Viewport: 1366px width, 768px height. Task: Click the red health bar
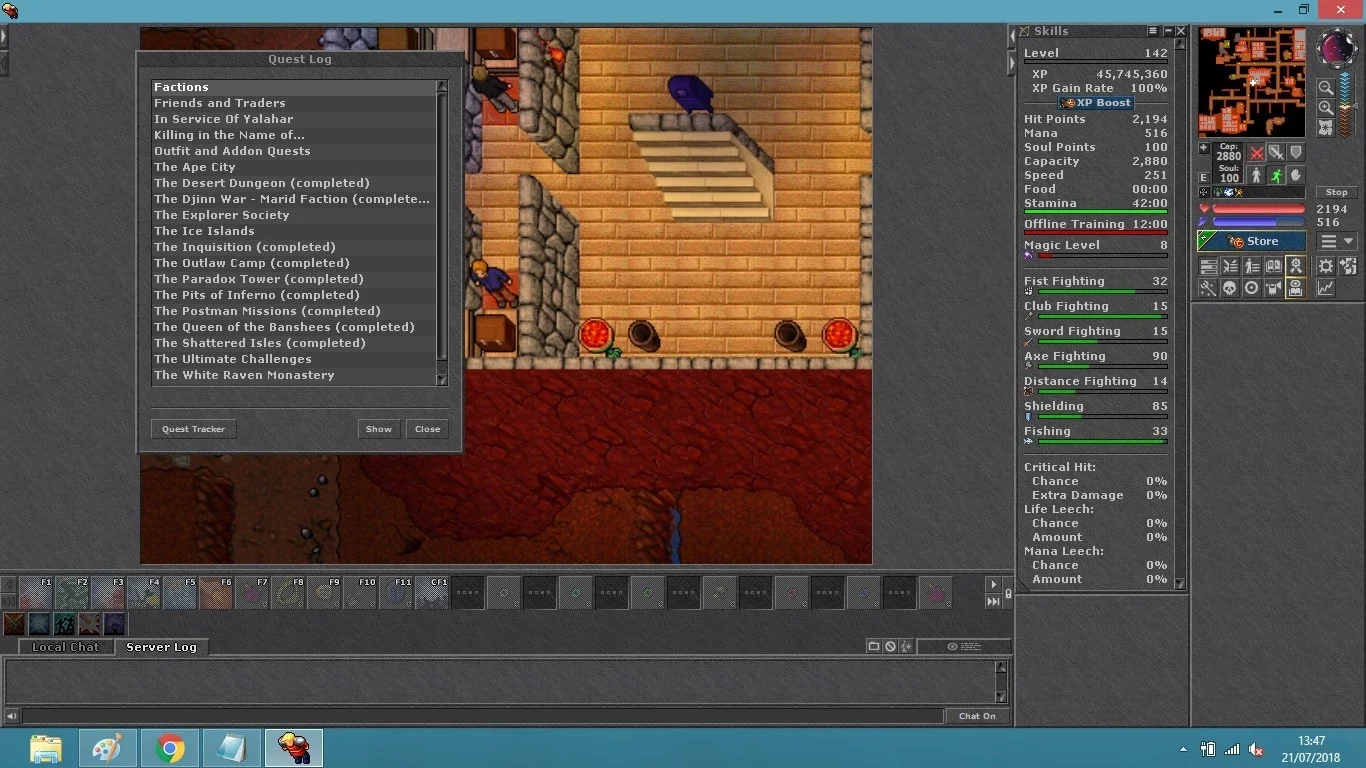click(1259, 209)
